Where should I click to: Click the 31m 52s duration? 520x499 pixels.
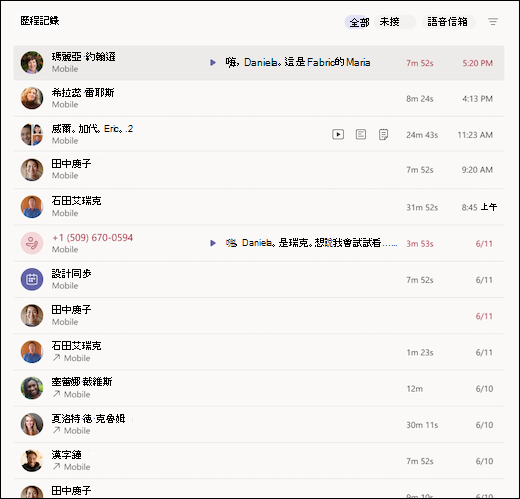click(422, 207)
